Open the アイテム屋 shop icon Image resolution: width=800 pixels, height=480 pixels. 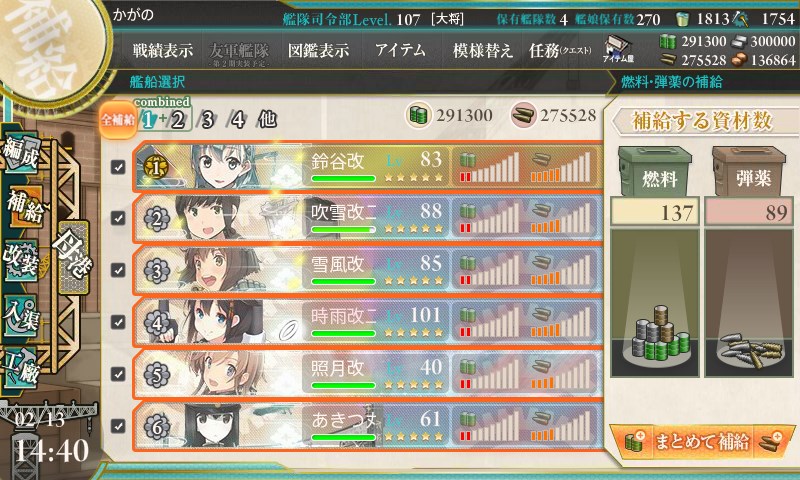click(x=618, y=49)
